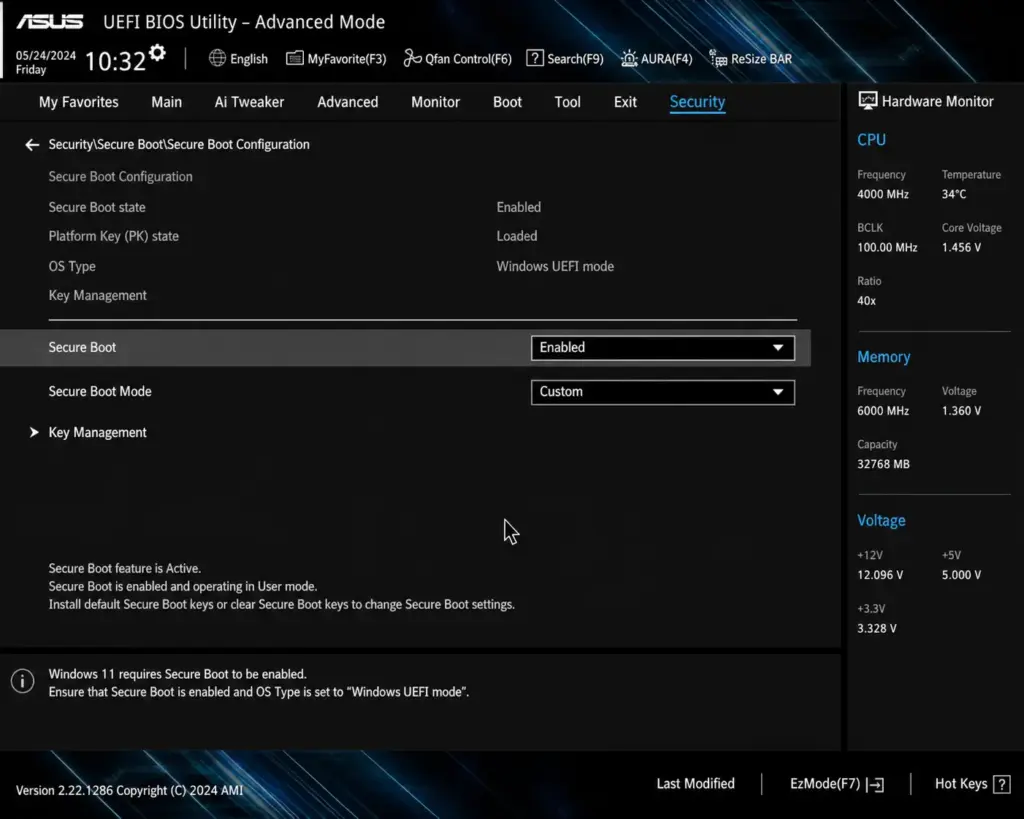Click the Key Management chevron arrow

click(x=34, y=432)
